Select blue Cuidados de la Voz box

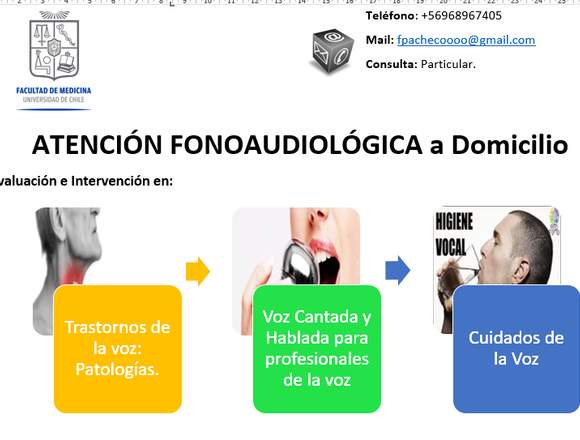pyautogui.click(x=516, y=349)
